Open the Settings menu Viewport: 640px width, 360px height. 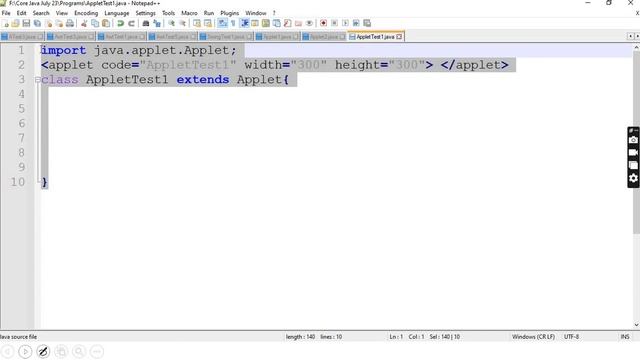click(145, 13)
